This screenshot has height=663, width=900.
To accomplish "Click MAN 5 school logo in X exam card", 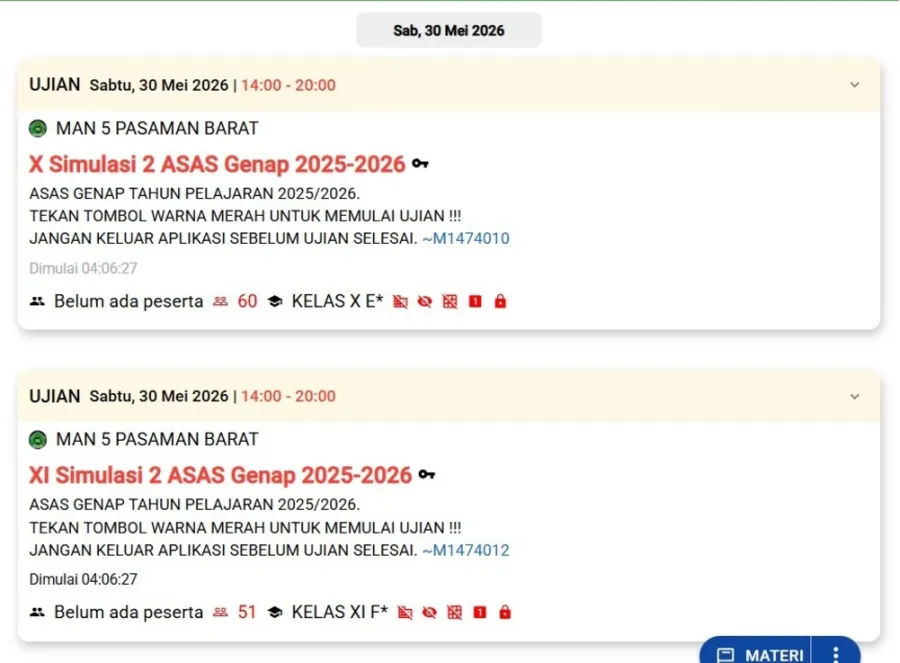I will pos(38,128).
